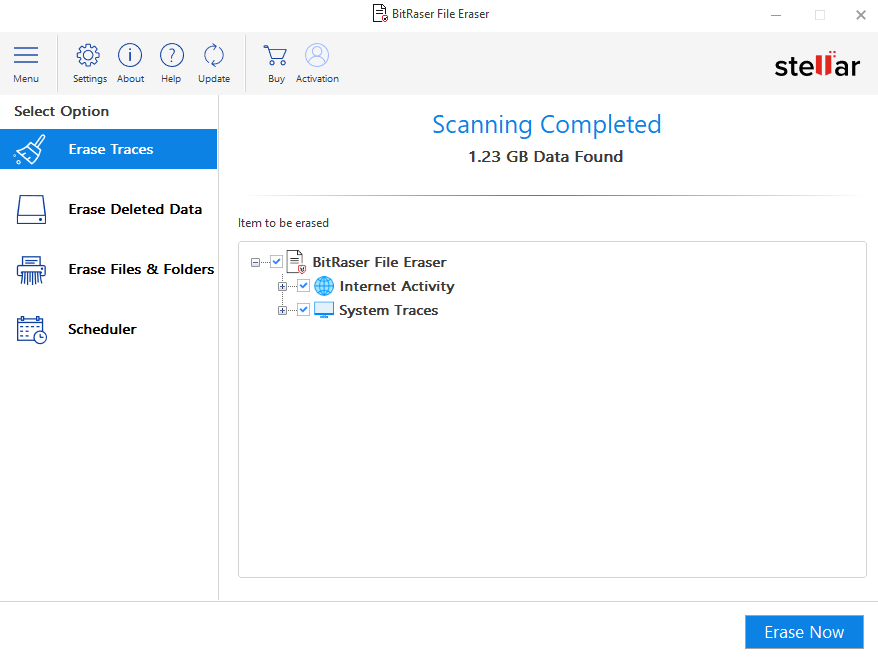Select the Erase Deleted Data option
Viewport: 878px width, 662px height.
click(109, 209)
